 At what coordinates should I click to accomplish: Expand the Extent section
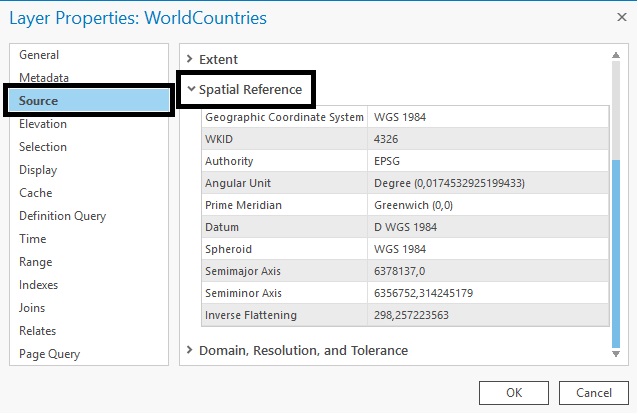218,59
